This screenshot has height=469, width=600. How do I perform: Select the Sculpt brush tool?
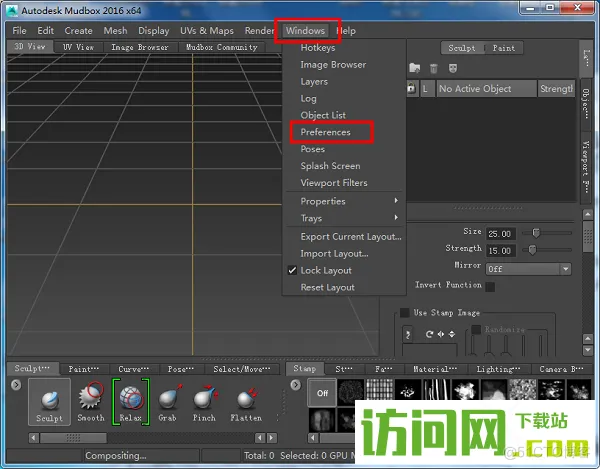tap(49, 402)
